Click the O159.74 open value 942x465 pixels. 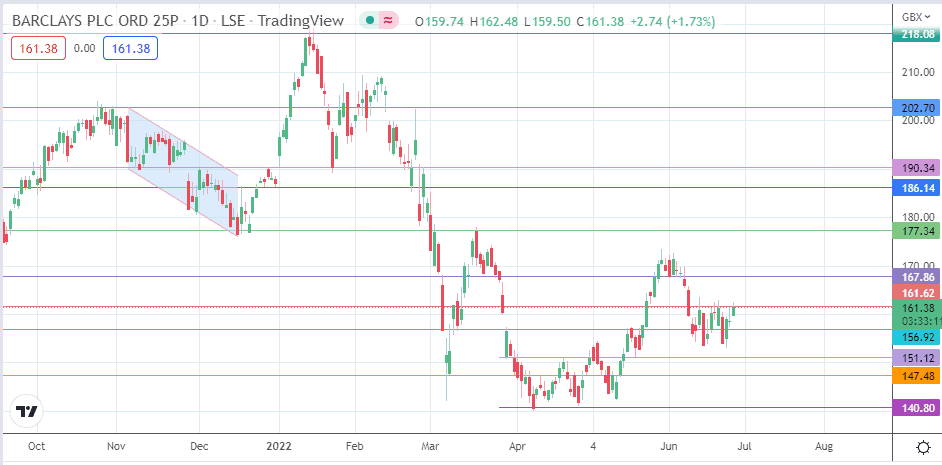(440, 22)
